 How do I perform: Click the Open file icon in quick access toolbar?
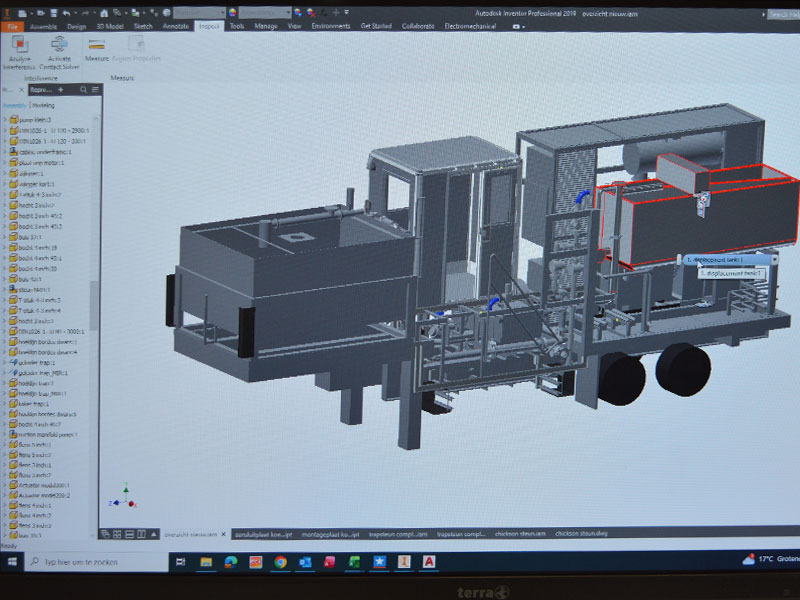[x=41, y=13]
